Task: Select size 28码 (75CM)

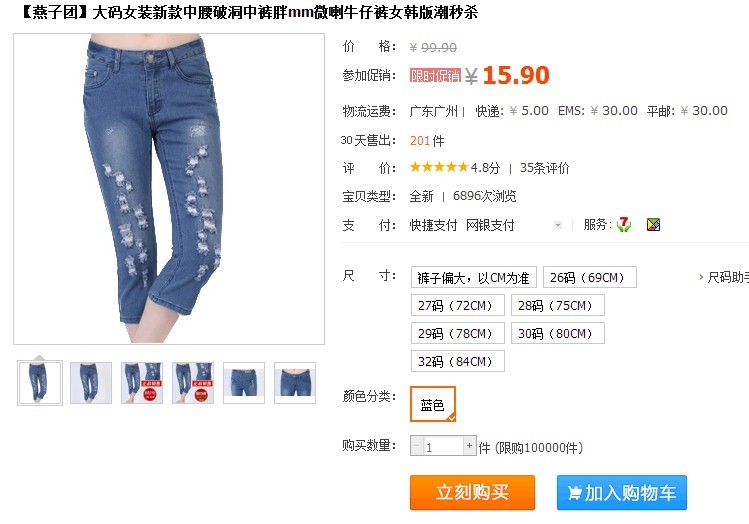Action: pyautogui.click(x=557, y=305)
